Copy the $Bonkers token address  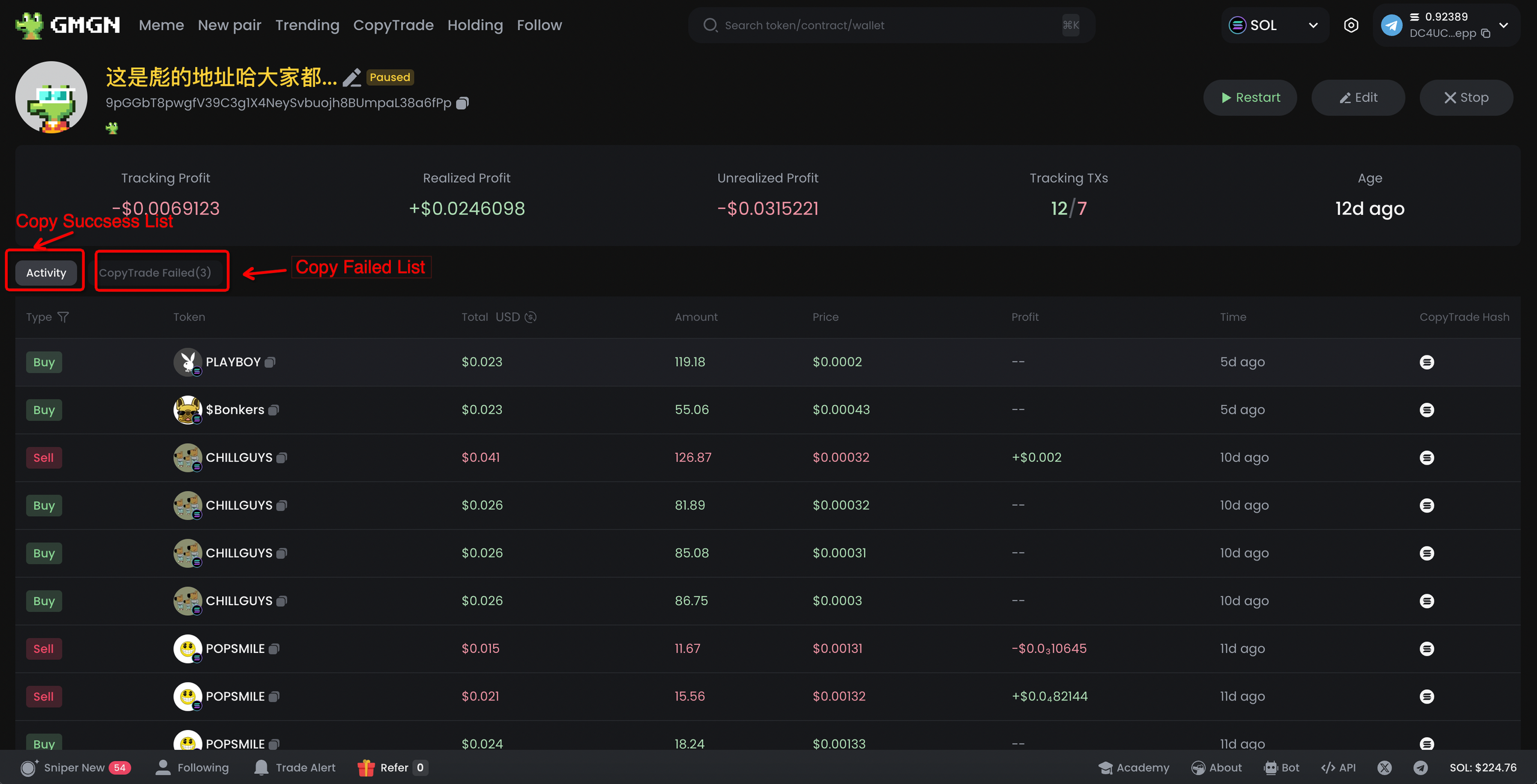[x=274, y=410]
